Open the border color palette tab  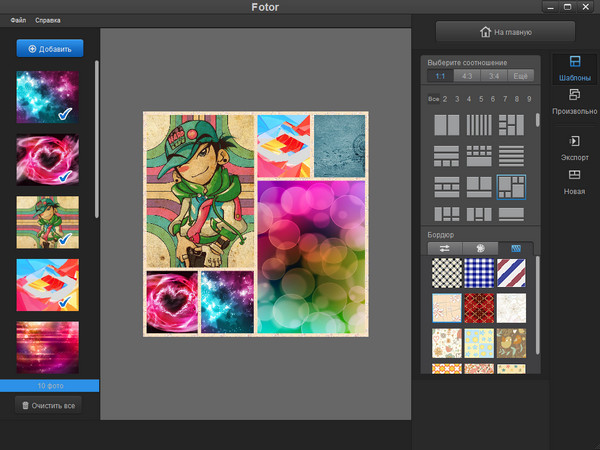click(481, 248)
